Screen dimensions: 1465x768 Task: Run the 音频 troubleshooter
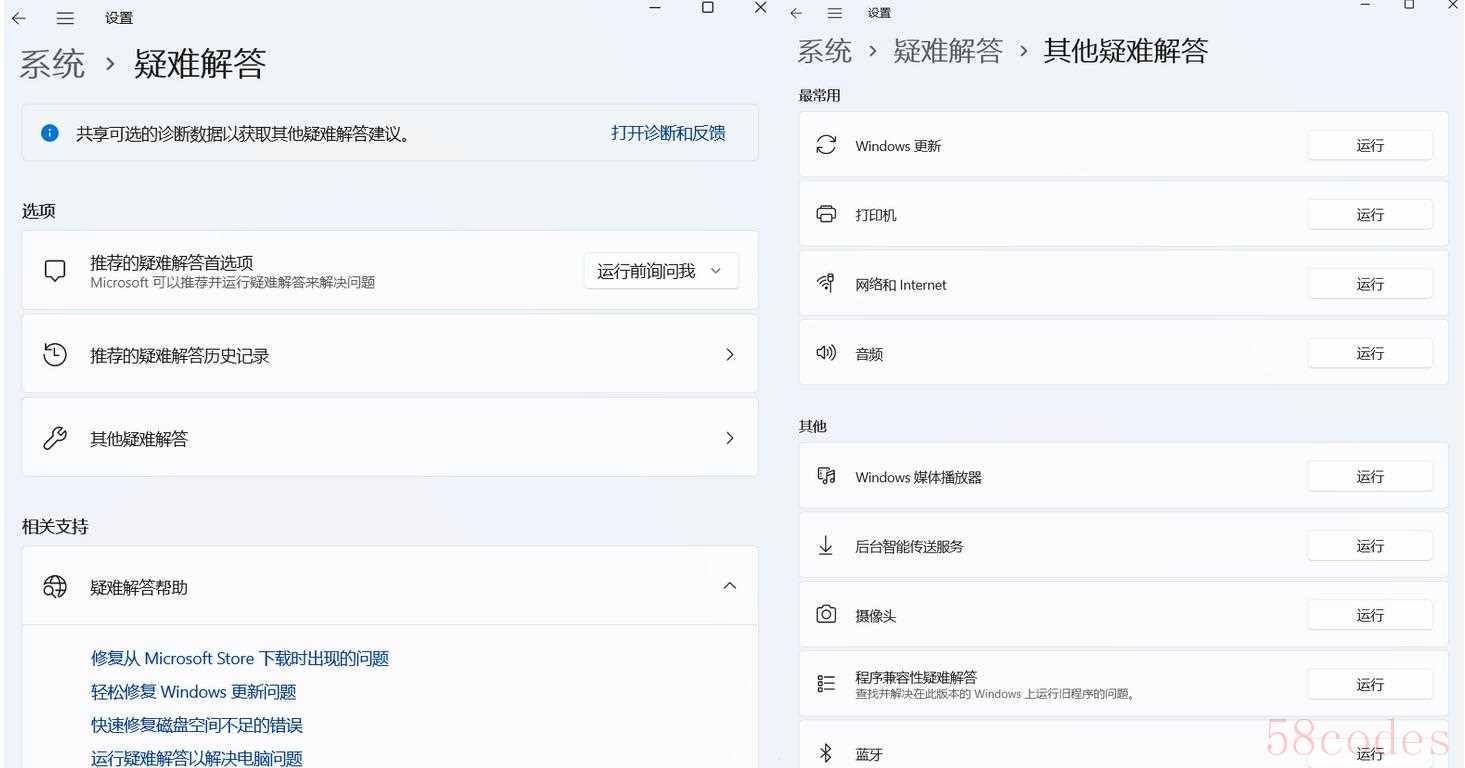pos(1370,353)
